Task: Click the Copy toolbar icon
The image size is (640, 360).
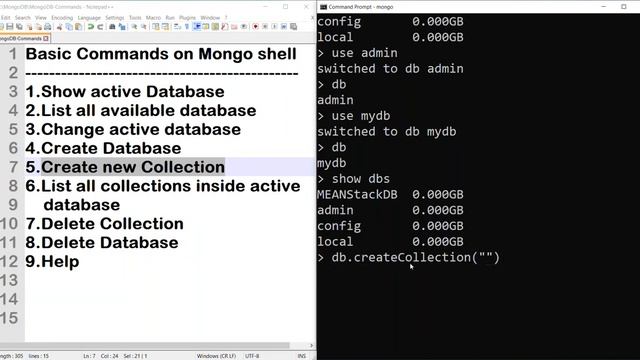Action: (x=69, y=27)
